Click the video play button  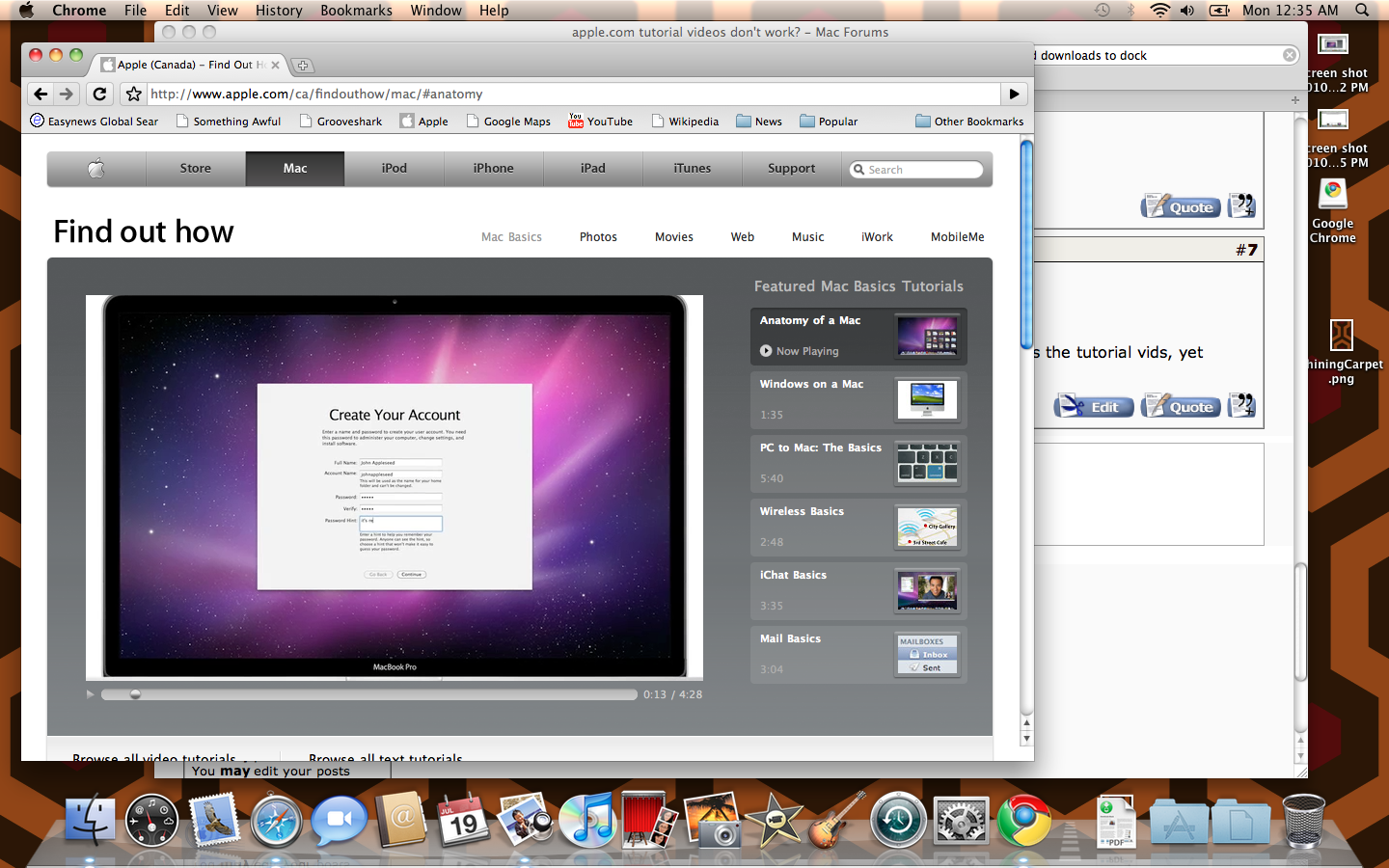[x=91, y=694]
